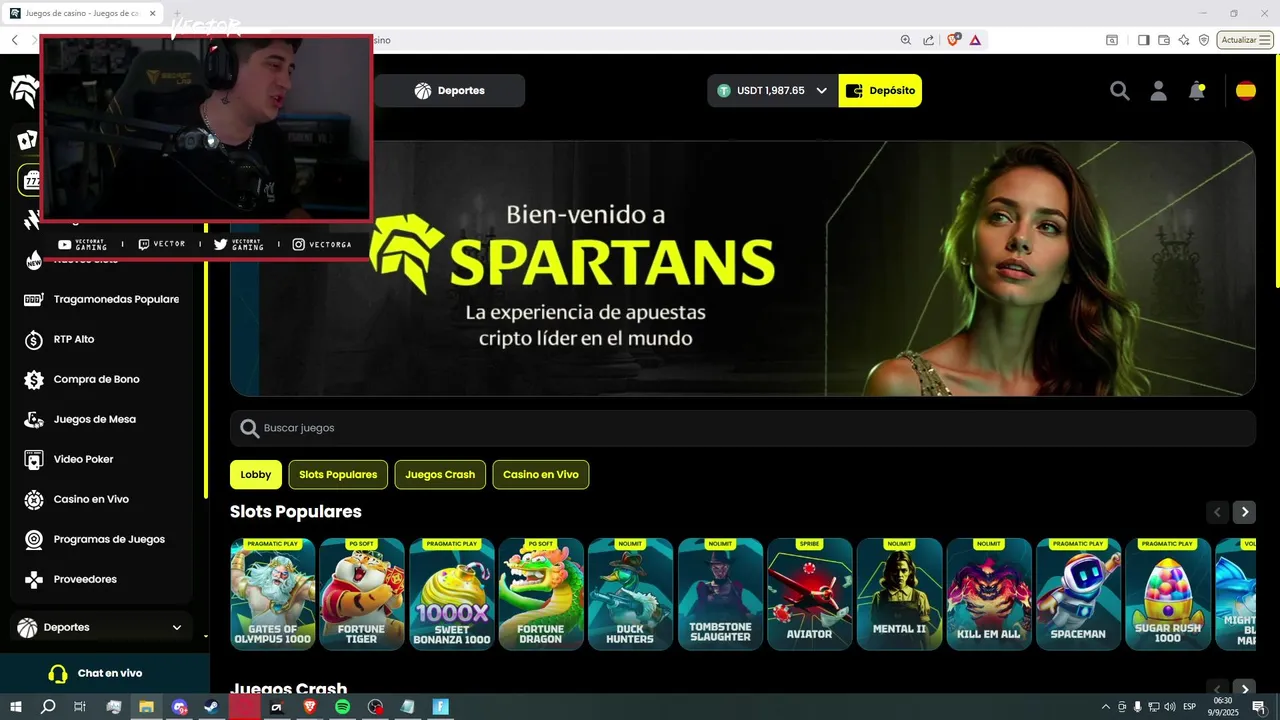Image resolution: width=1280 pixels, height=720 pixels.
Task: Click the Compra de Bono money icon
Action: point(34,380)
